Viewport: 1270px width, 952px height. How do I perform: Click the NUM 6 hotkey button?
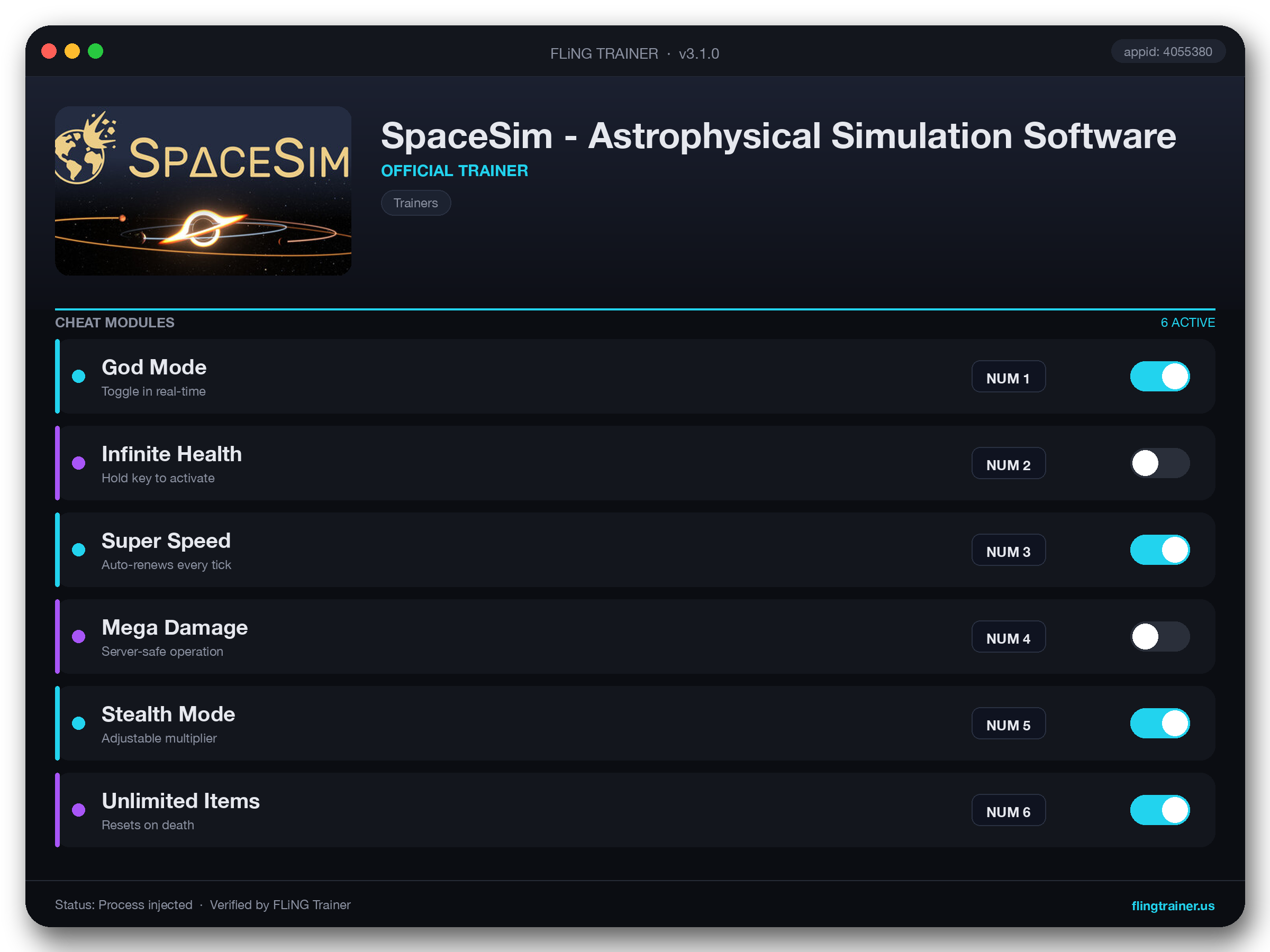(1008, 810)
